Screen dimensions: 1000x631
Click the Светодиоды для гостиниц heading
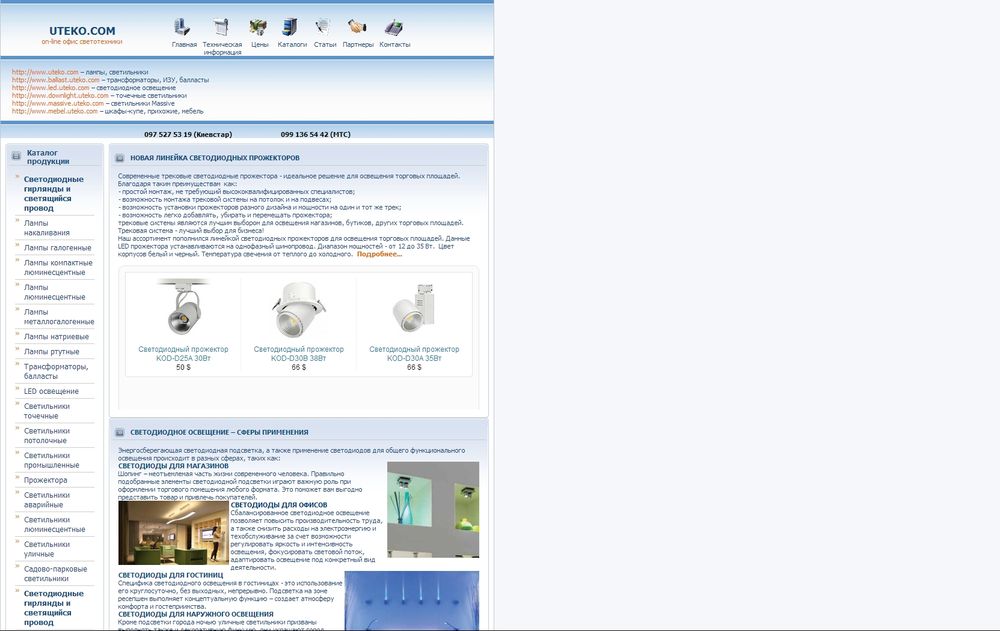coord(170,575)
